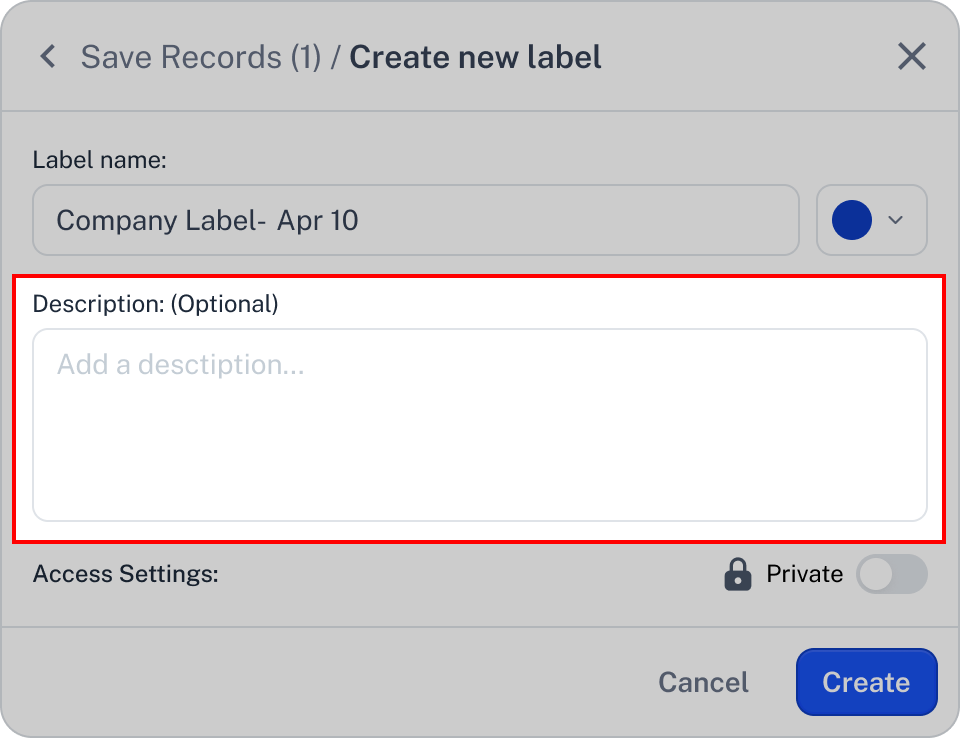Viewport: 960px width, 738px height.
Task: Click the Company Label- Apr 10 text
Action: pyautogui.click(x=208, y=220)
